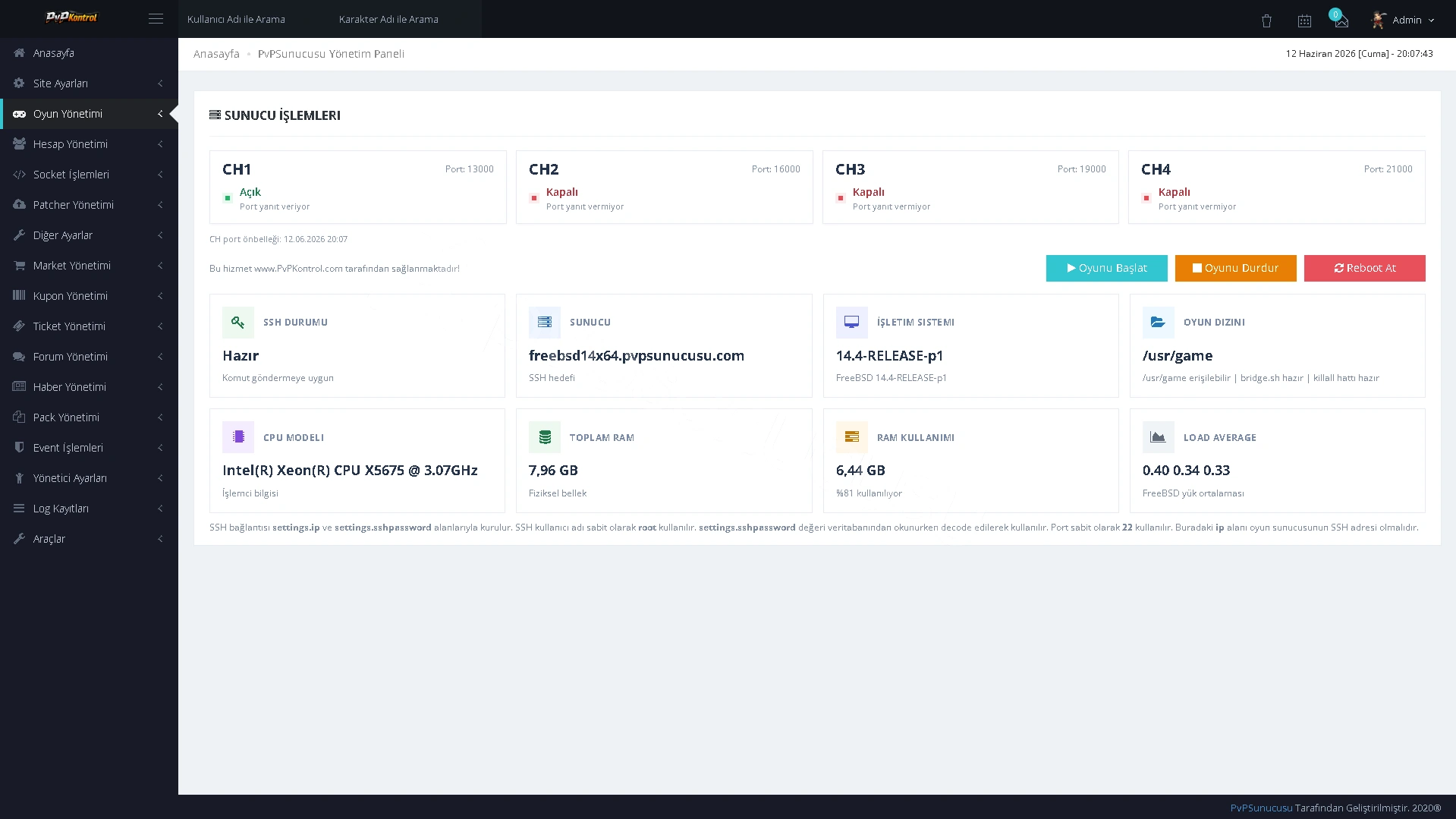
Task: Click the Oyun Dizini folder icon
Action: coord(1158,323)
